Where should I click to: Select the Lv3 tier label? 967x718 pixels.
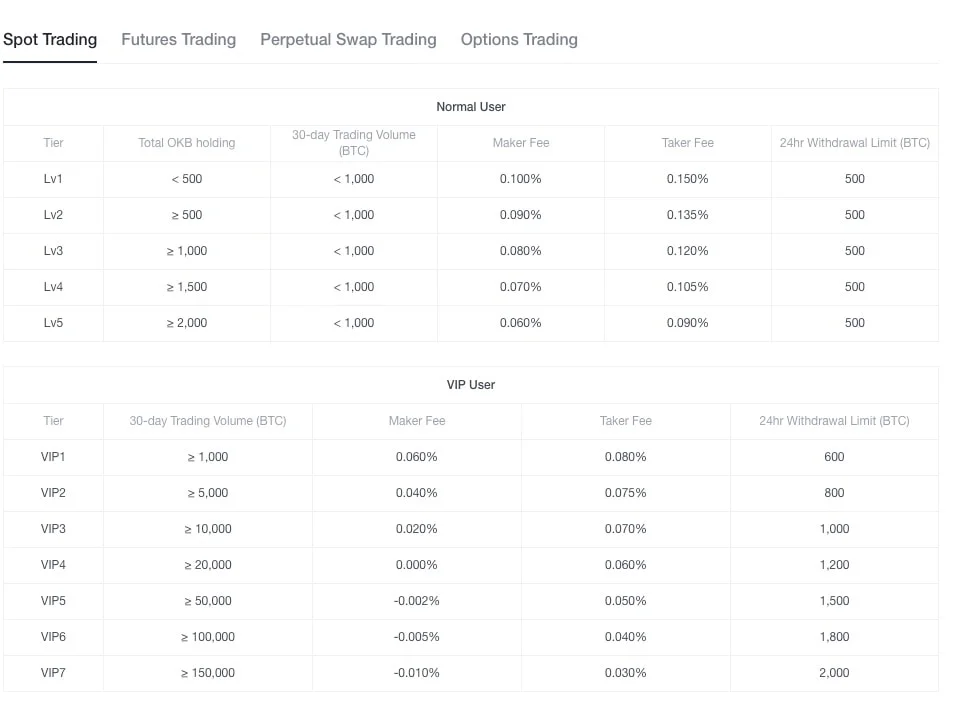pyautogui.click(x=53, y=251)
